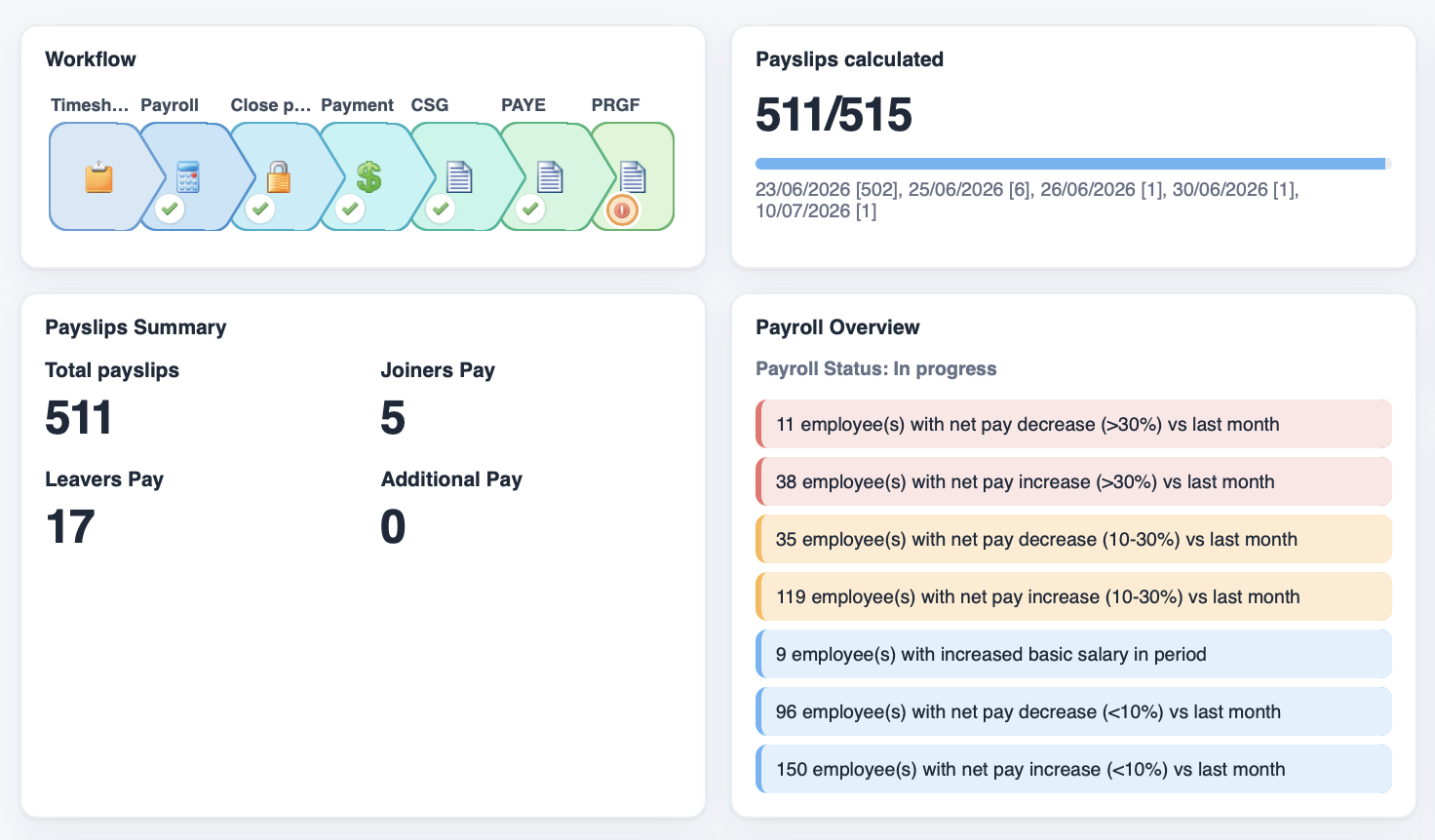Open 35 employees net pay decrease 10-30% alert

point(1073,539)
